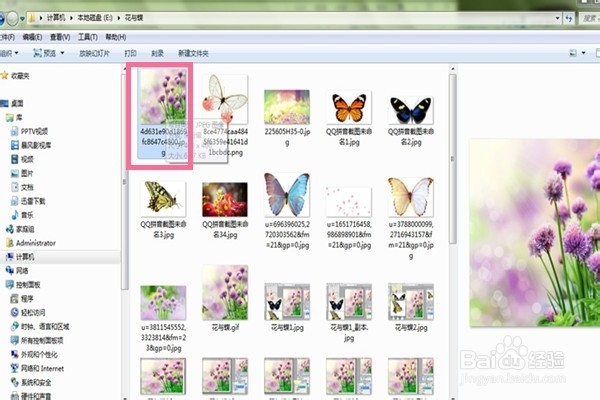Screen dimensions: 600x400
Task: Click 计算机 in the address breadcrumb
Action: (x=56, y=18)
